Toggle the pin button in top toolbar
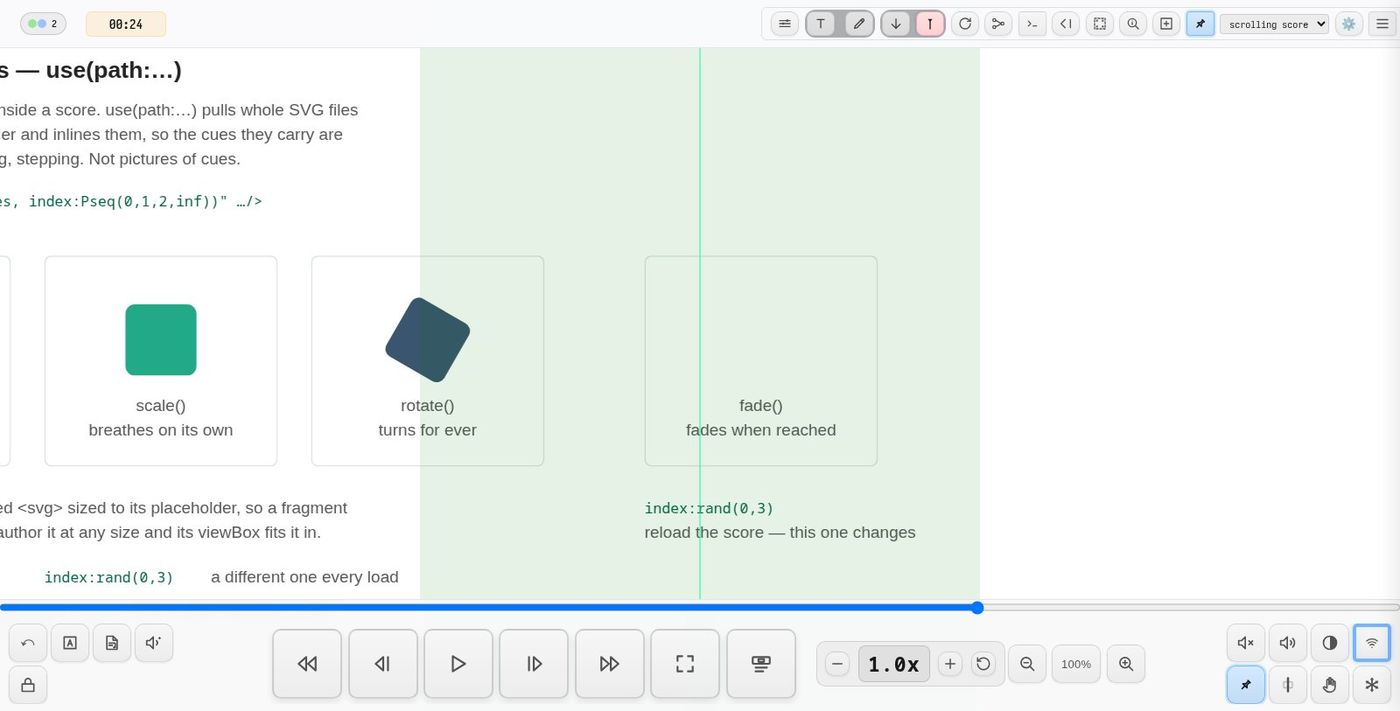1400x711 pixels. click(x=1200, y=24)
